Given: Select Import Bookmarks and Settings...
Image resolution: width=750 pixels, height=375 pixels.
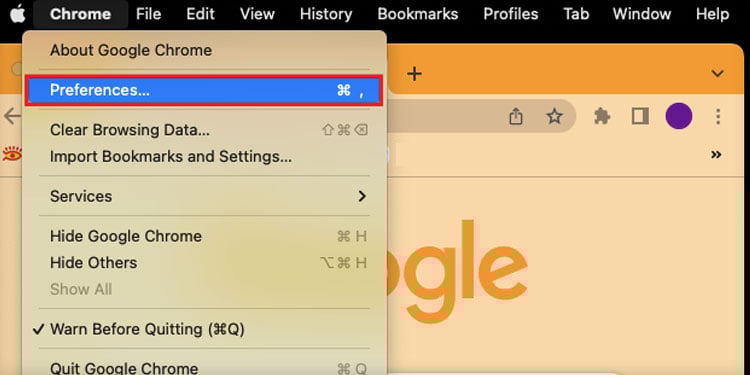Looking at the screenshot, I should click(x=204, y=156).
